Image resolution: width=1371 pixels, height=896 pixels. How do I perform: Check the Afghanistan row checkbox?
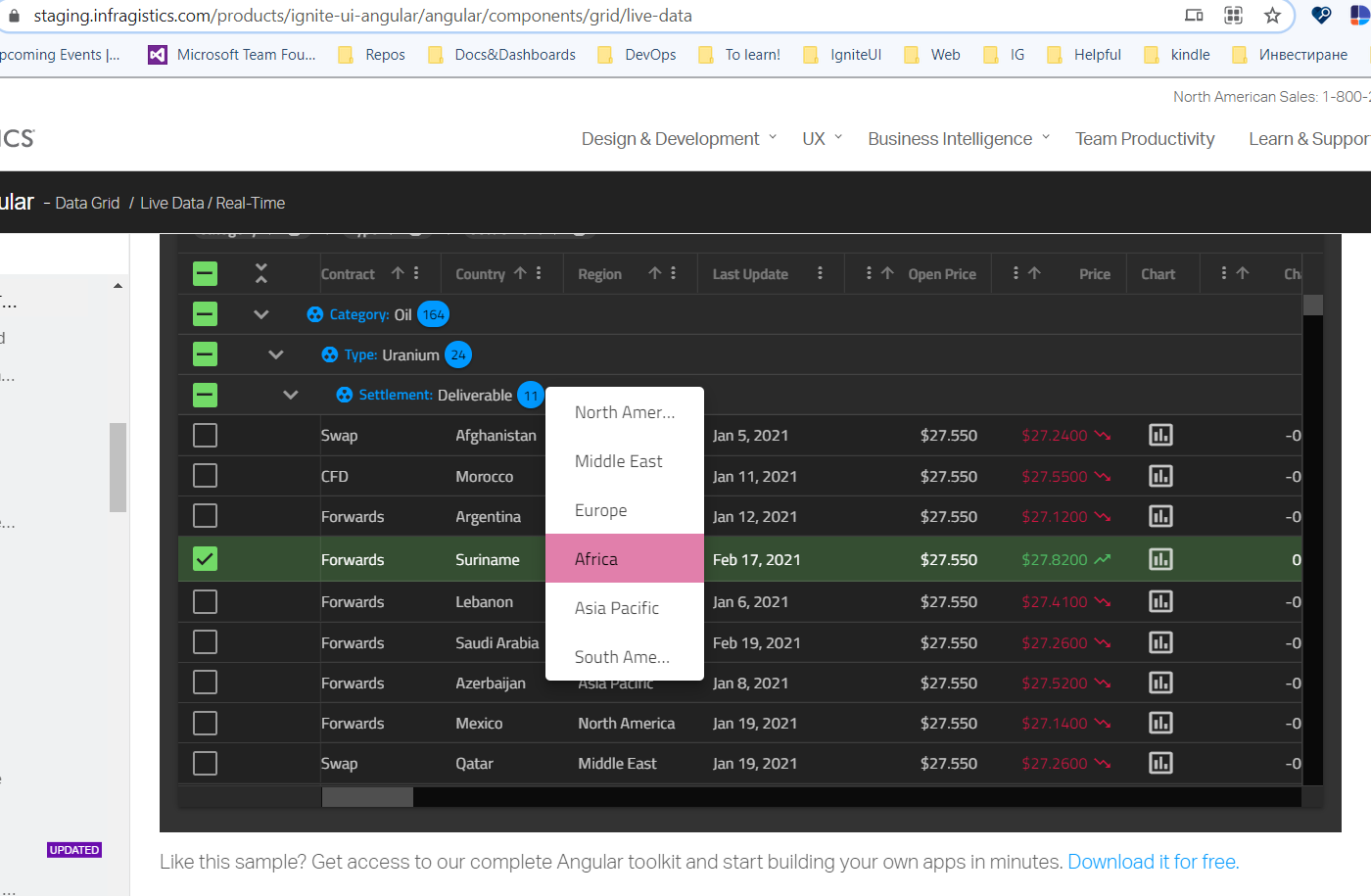coord(205,435)
